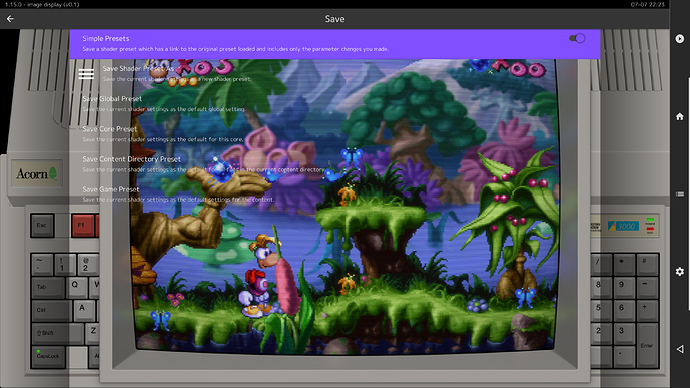The width and height of the screenshot is (690, 388).
Task: Open the hamburger menu icon
Action: 86,74
